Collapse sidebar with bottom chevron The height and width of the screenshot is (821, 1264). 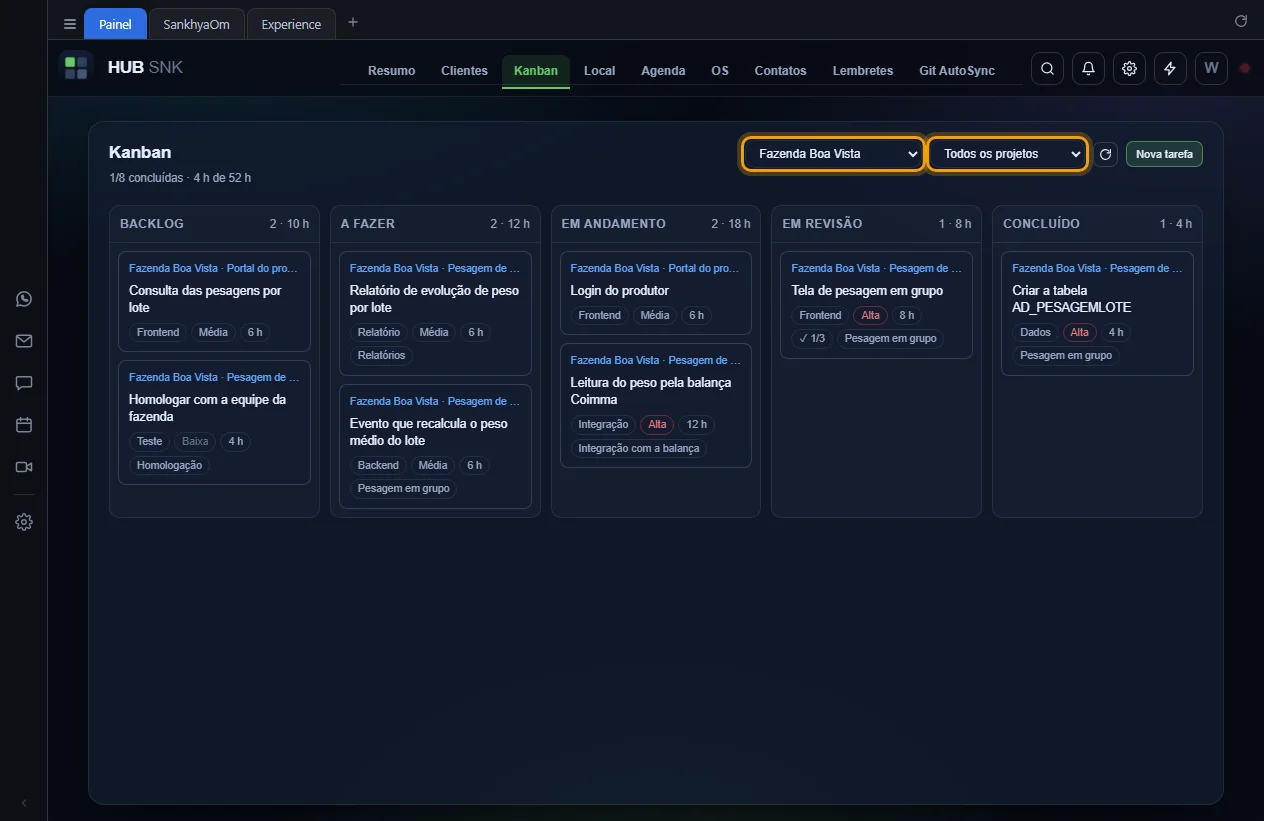coord(24,803)
